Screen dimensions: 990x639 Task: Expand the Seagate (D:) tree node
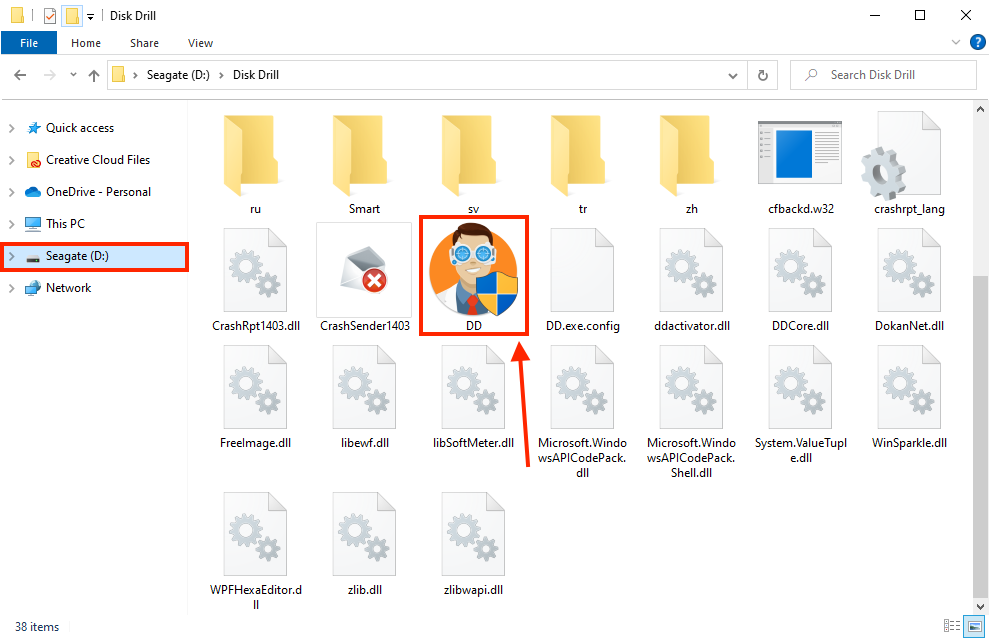[x=11, y=256]
